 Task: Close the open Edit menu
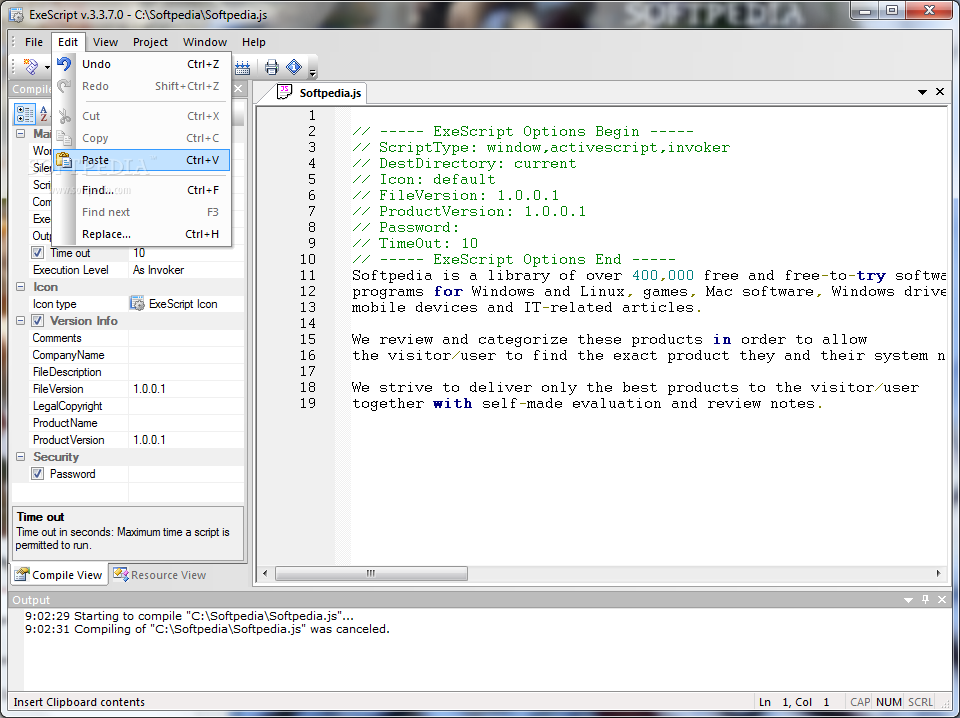pyautogui.click(x=68, y=42)
